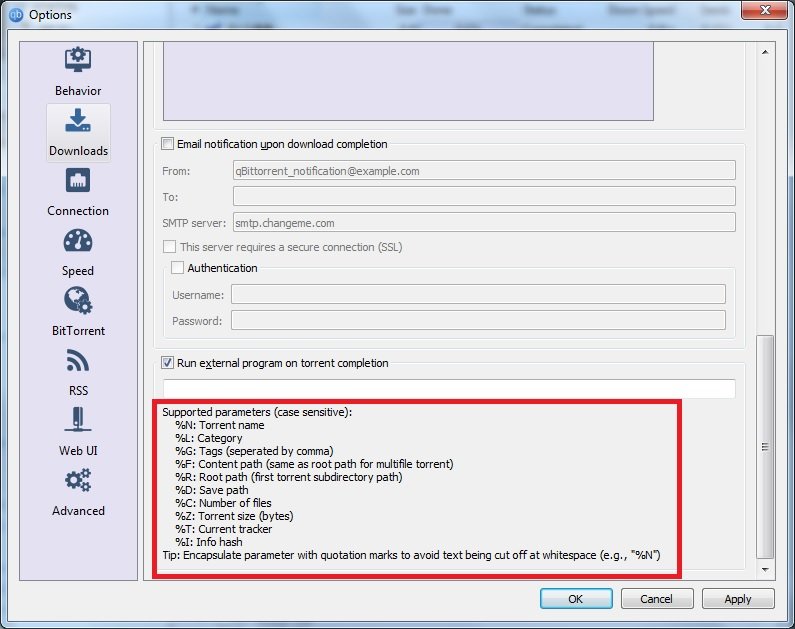795x629 pixels.
Task: Open the Web UI settings icon
Action: pos(78,420)
